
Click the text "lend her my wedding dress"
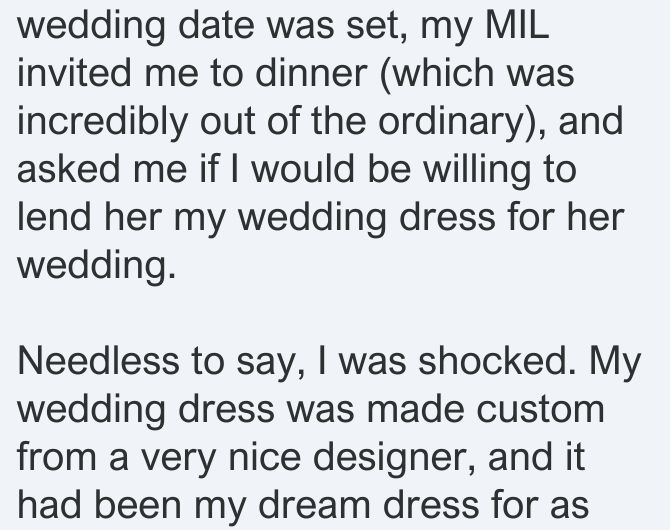256,218
